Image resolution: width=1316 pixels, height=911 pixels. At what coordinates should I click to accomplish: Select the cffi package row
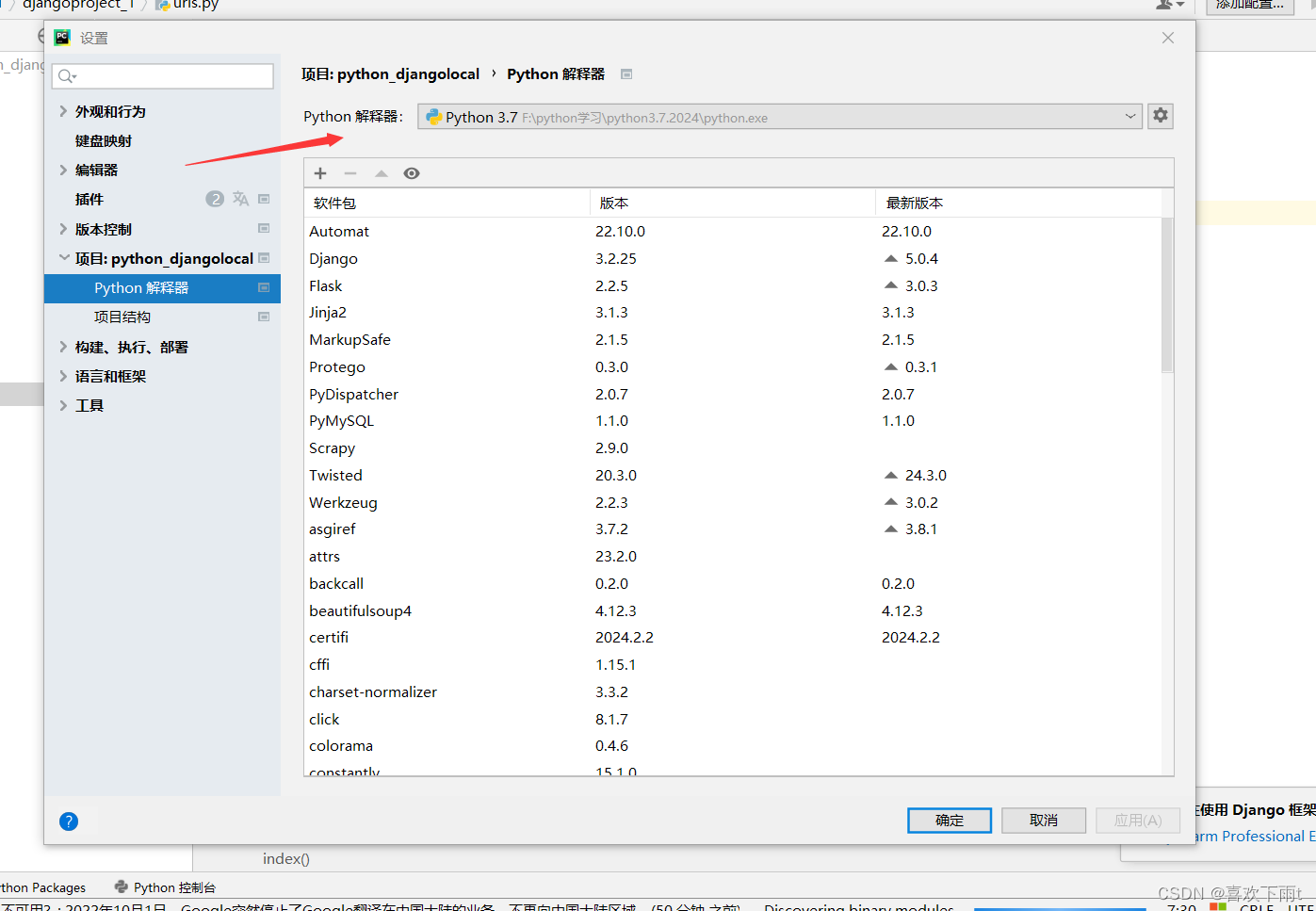click(x=733, y=665)
